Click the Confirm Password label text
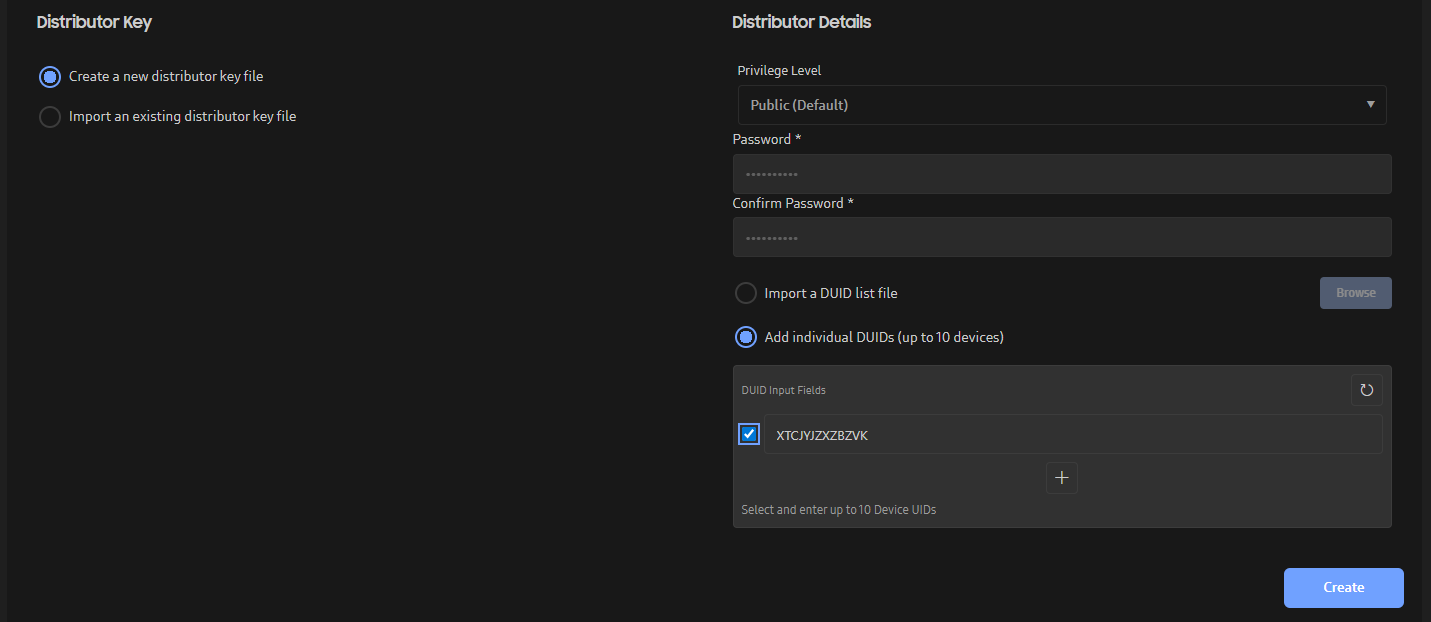The width and height of the screenshot is (1431, 622). [x=788, y=203]
